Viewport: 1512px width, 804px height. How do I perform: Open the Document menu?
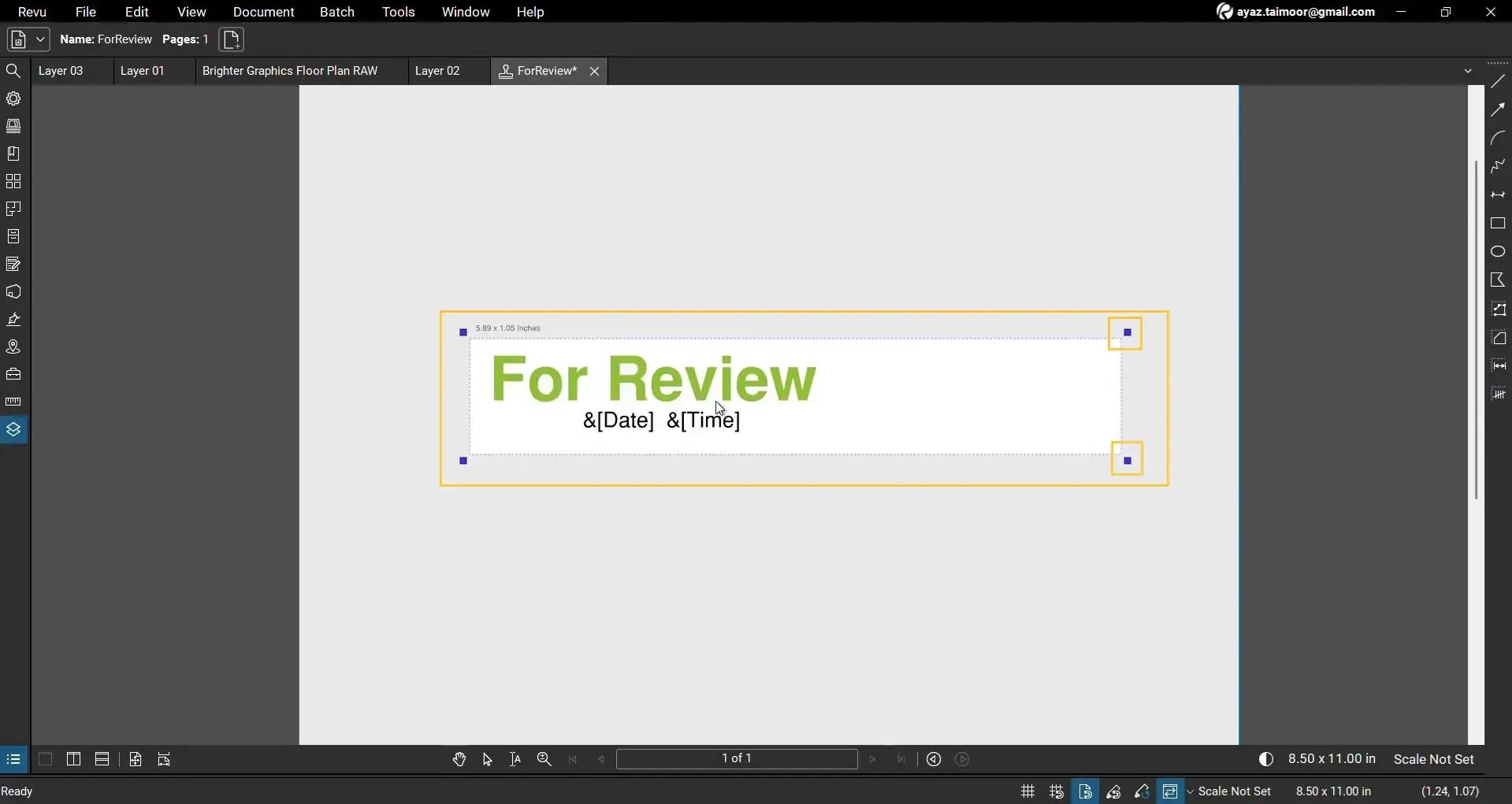[264, 12]
